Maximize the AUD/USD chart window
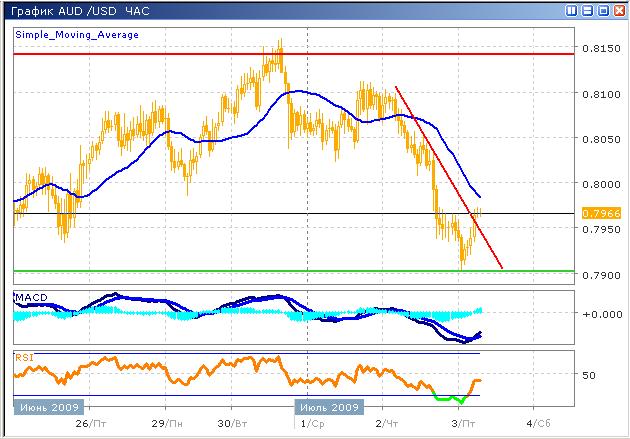 pos(601,9)
